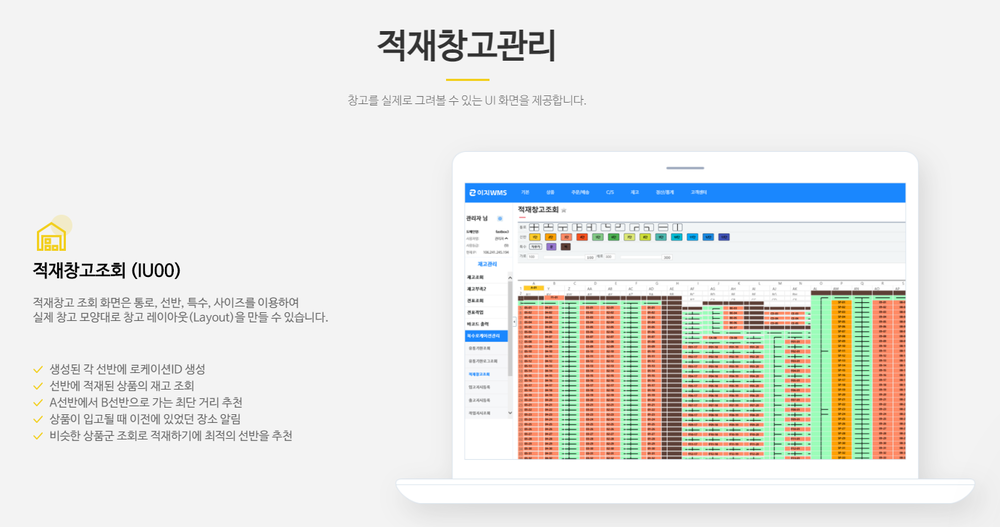Pick the first yellow shelf color swatch

click(x=535, y=237)
